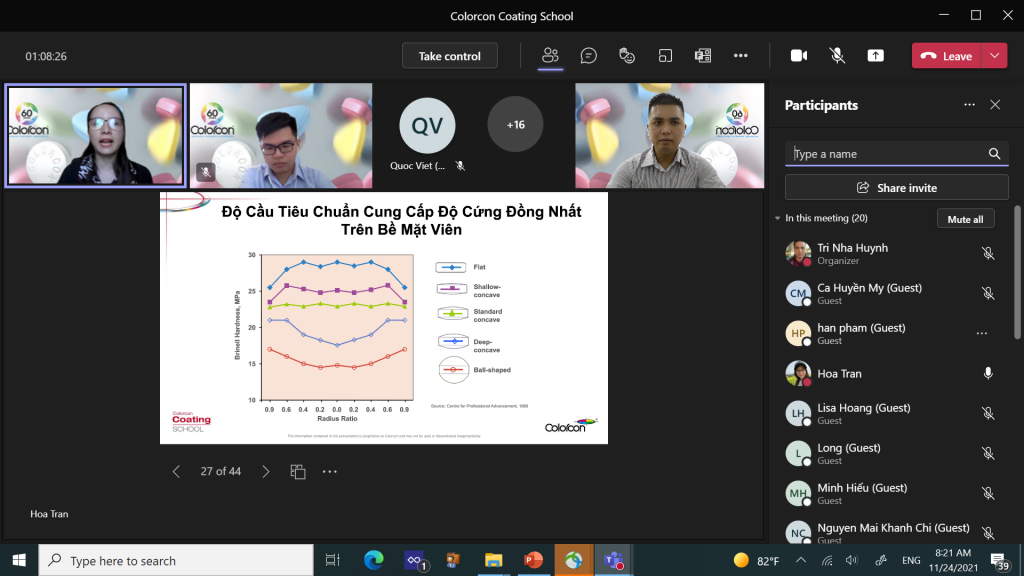1024x576 pixels.
Task: Toggle the camera on
Action: [799, 56]
